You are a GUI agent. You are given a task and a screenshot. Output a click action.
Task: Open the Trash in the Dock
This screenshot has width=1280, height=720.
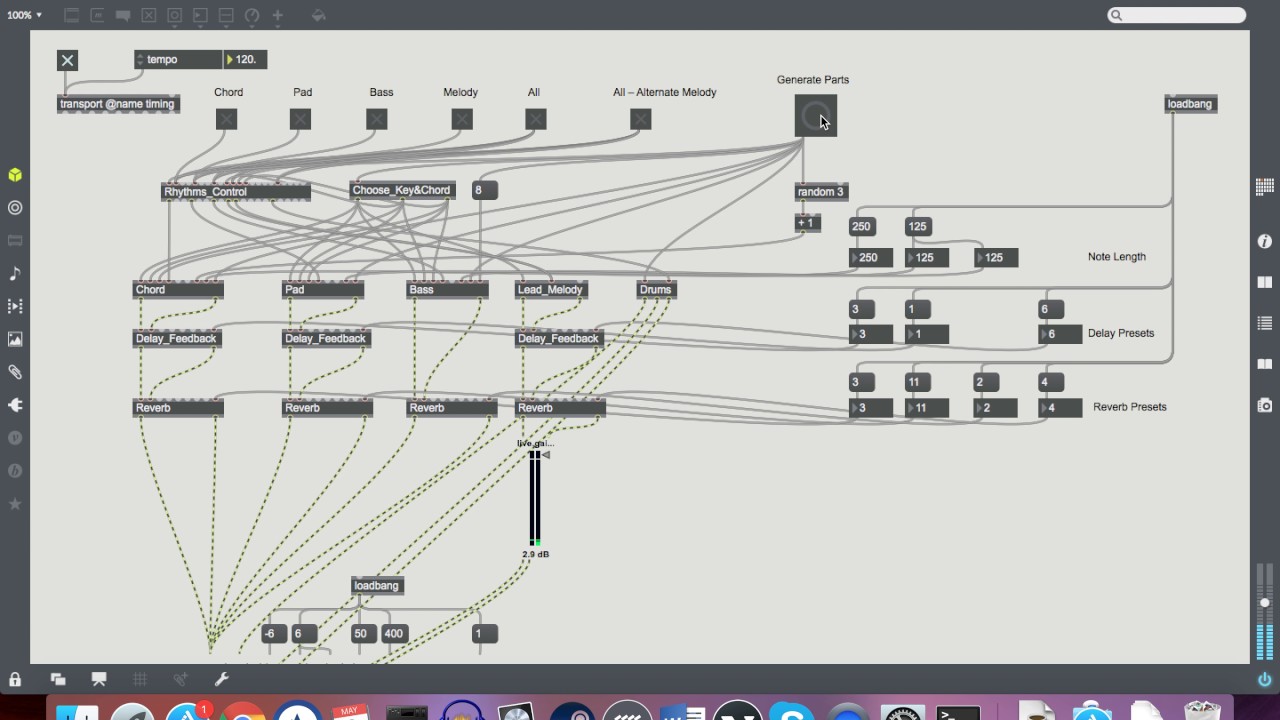point(1201,711)
